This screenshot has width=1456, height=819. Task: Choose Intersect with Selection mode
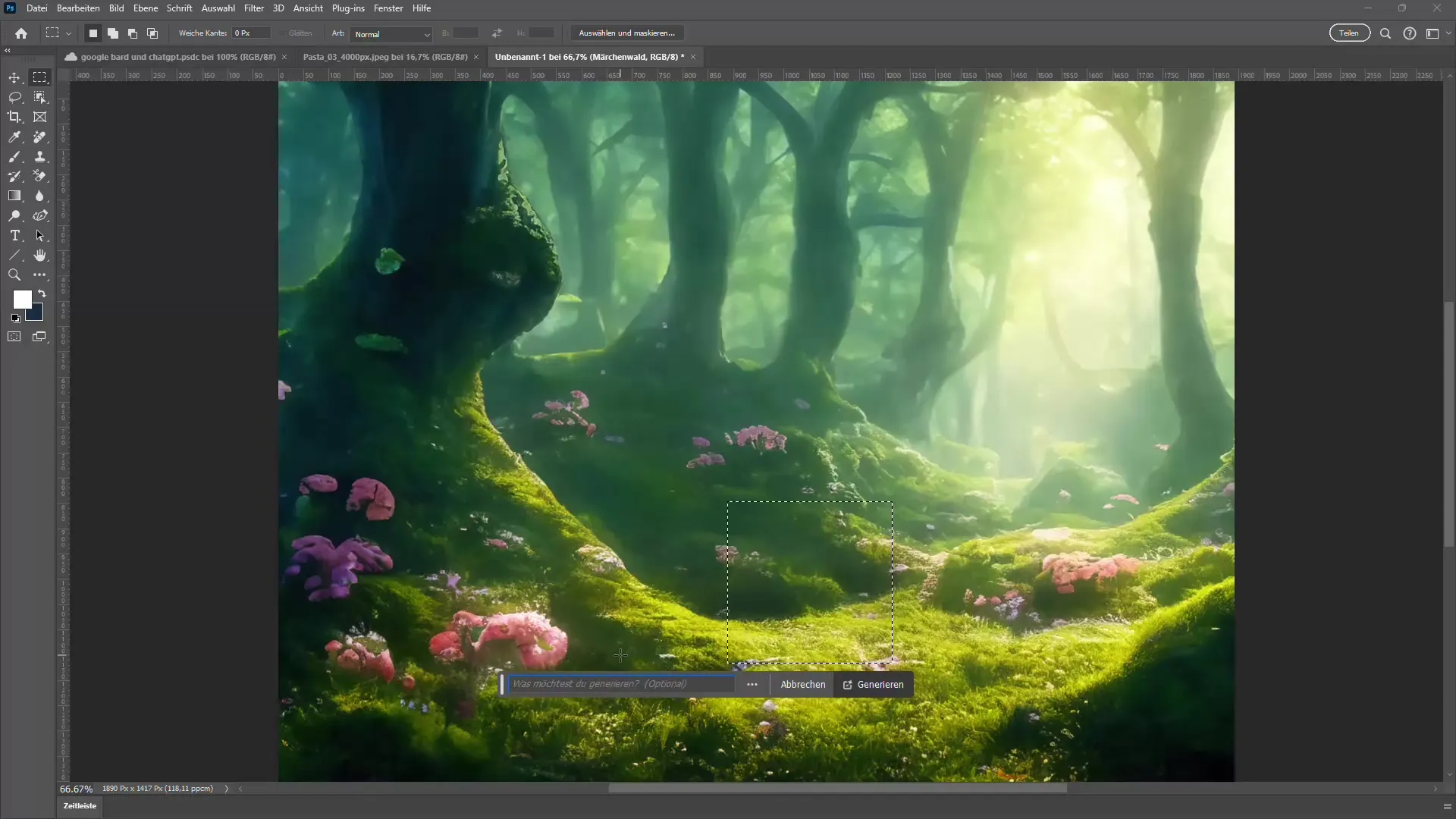pyautogui.click(x=152, y=33)
